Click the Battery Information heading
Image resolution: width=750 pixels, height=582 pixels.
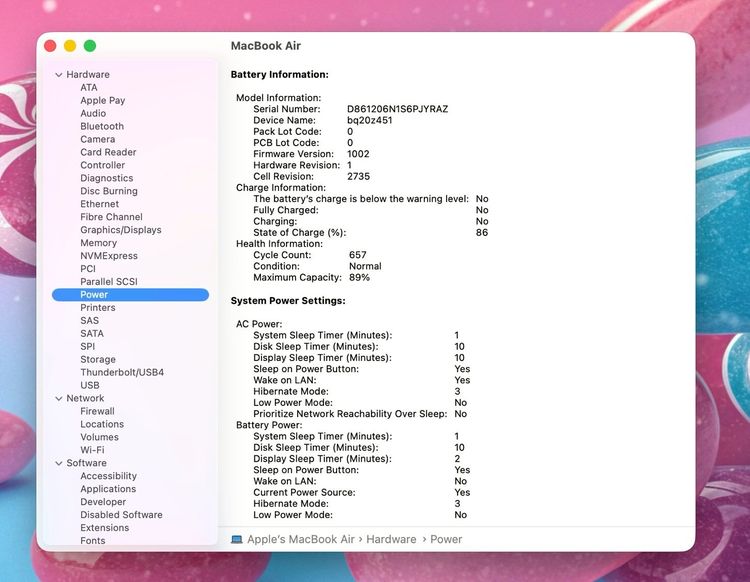tap(280, 75)
